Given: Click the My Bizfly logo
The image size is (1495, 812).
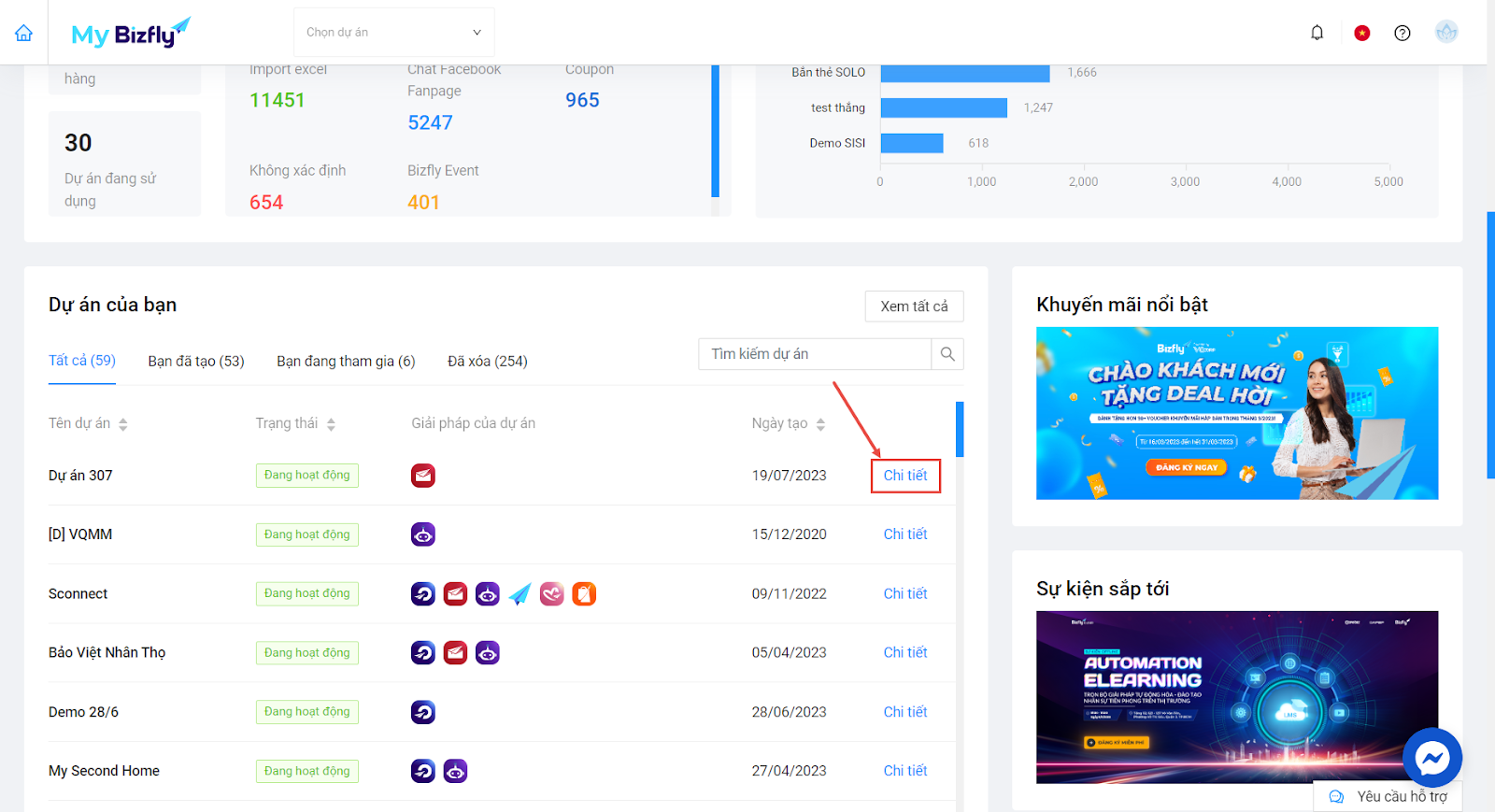Looking at the screenshot, I should (131, 33).
